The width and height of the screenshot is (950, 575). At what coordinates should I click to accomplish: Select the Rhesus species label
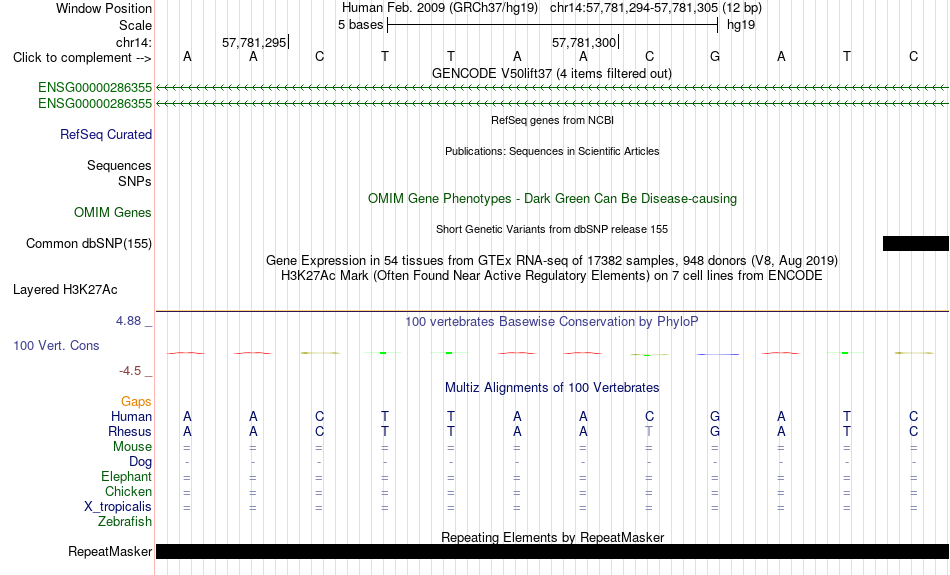tap(130, 431)
